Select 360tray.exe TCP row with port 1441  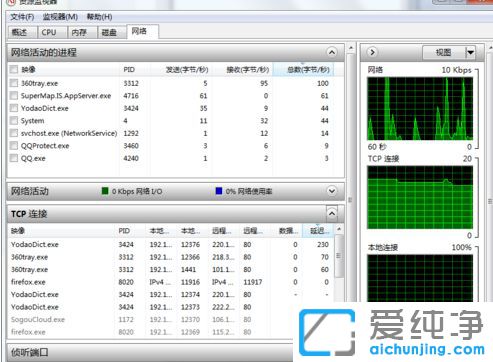pyautogui.click(x=170, y=269)
